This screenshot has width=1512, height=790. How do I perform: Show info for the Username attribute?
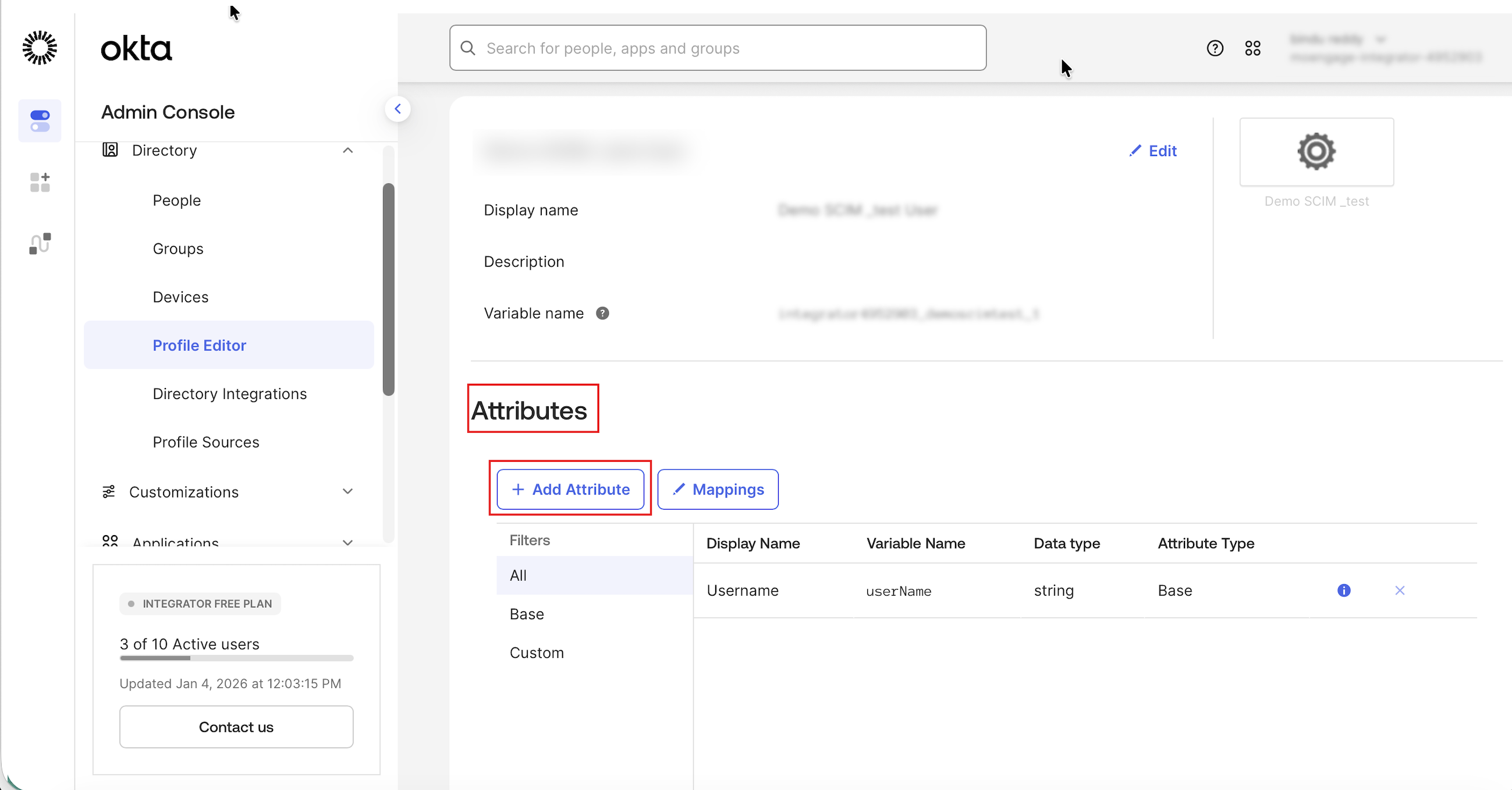point(1344,590)
